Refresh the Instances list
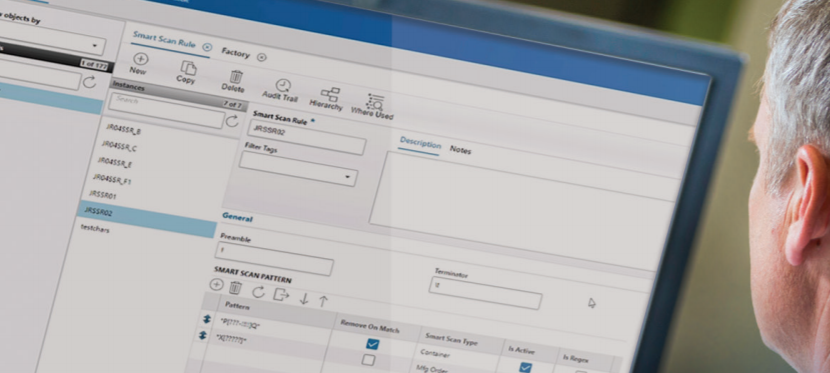Image resolution: width=830 pixels, height=373 pixels. pyautogui.click(x=232, y=121)
